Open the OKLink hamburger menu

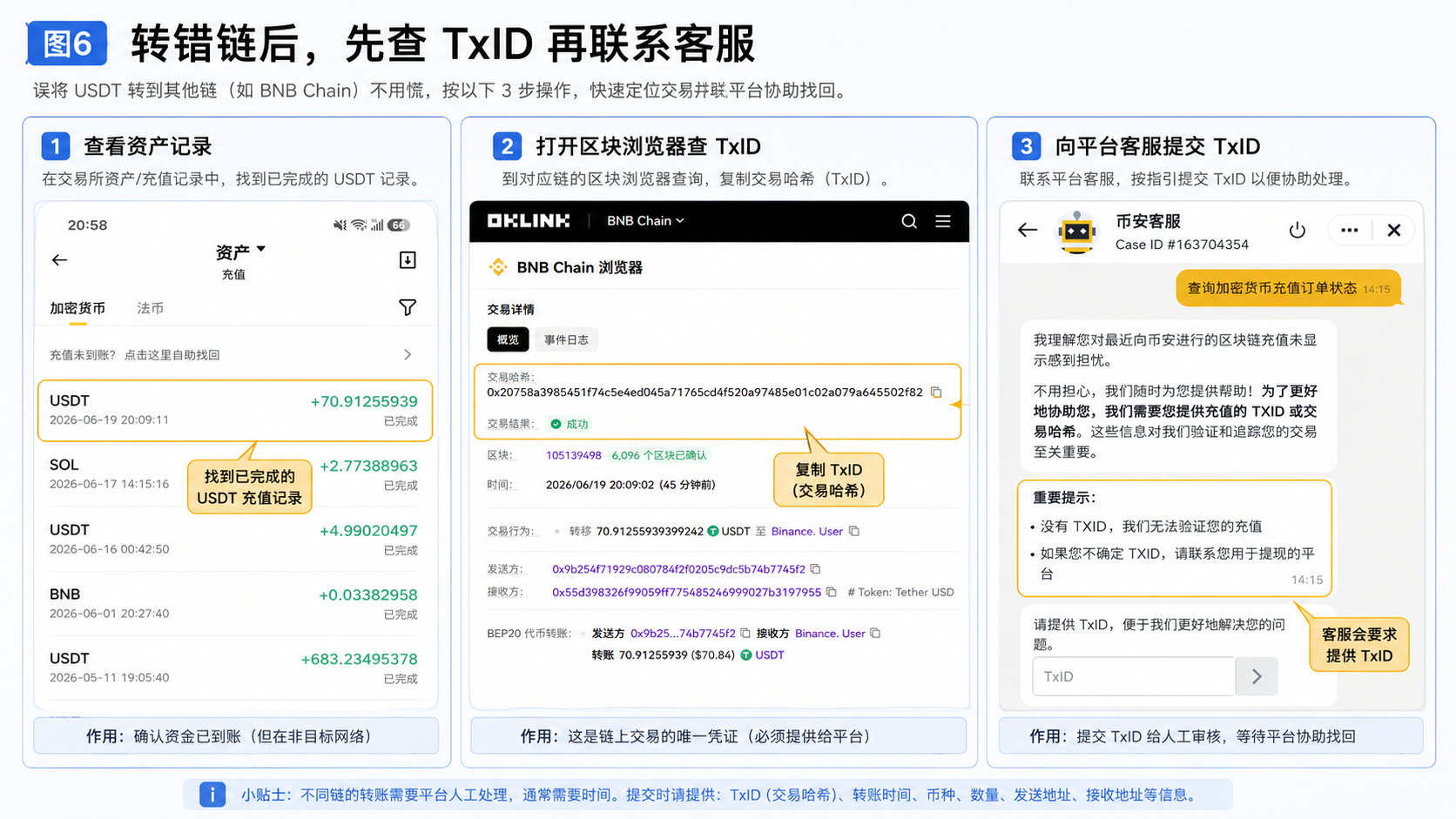tap(943, 221)
